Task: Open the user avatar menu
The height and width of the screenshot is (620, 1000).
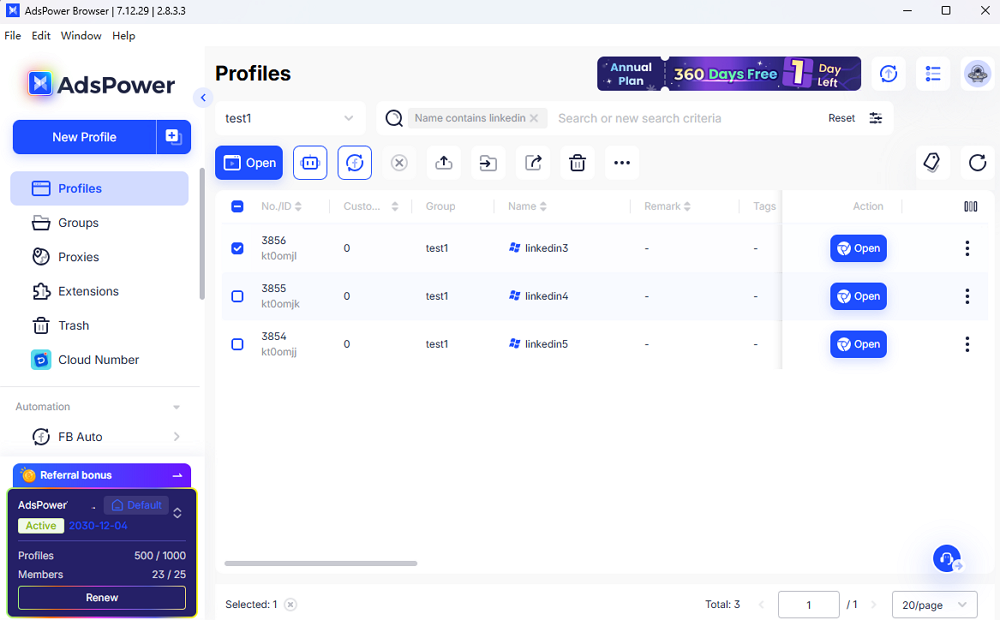Action: click(977, 73)
